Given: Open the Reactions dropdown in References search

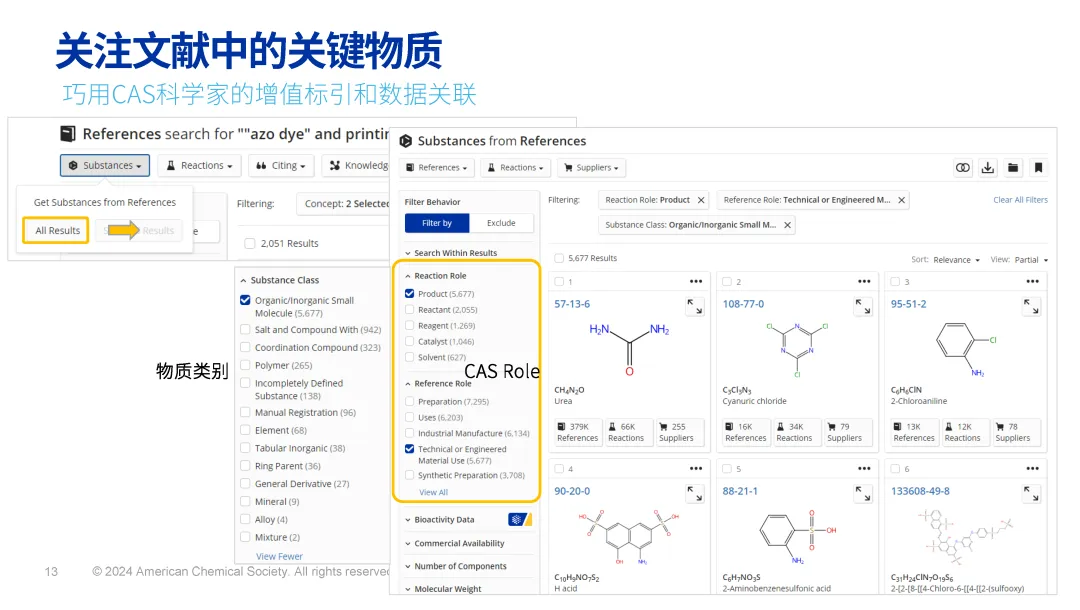Looking at the screenshot, I should [x=200, y=165].
